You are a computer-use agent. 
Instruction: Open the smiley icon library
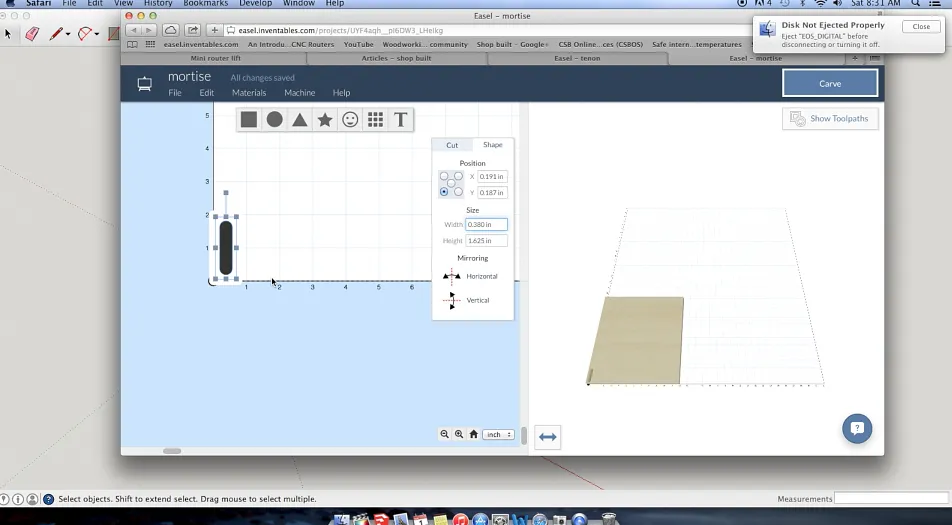(350, 120)
